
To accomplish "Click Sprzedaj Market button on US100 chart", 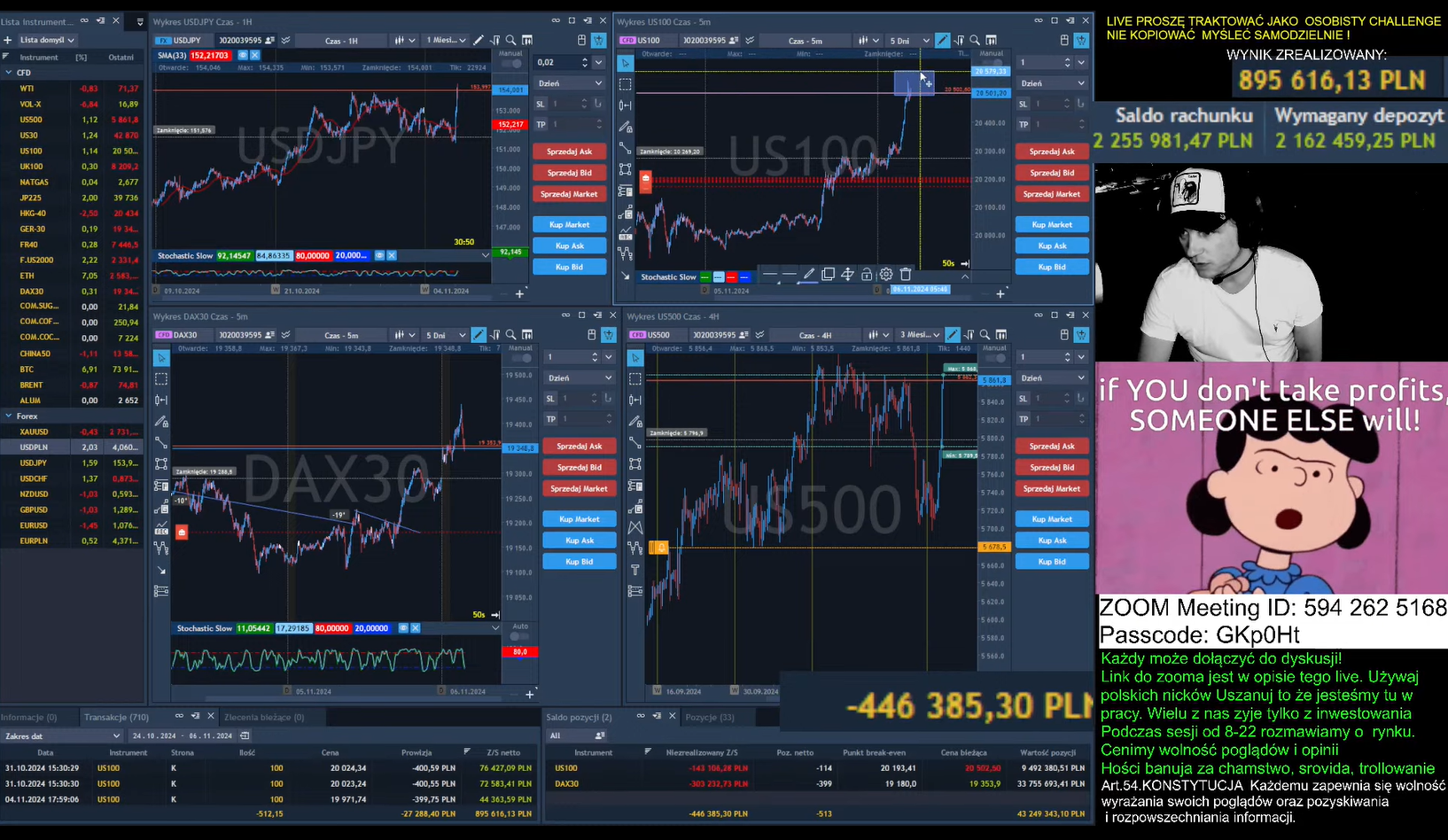I will (x=1052, y=194).
